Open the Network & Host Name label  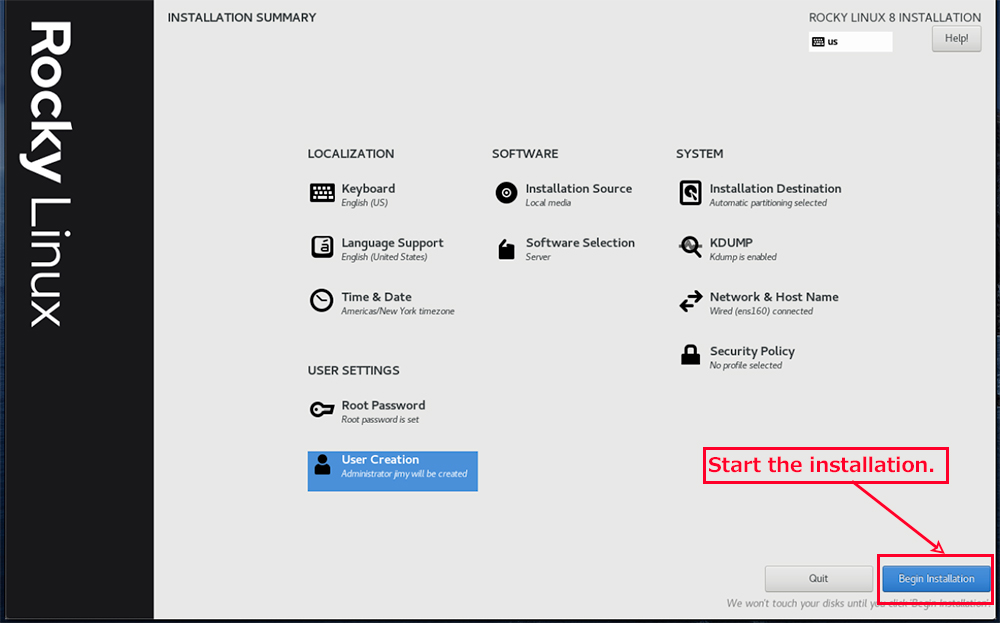coord(774,297)
